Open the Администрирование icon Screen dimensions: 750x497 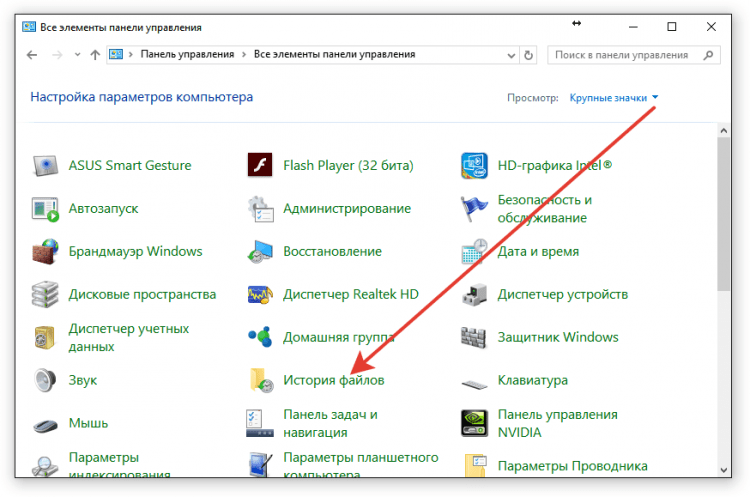tap(260, 209)
